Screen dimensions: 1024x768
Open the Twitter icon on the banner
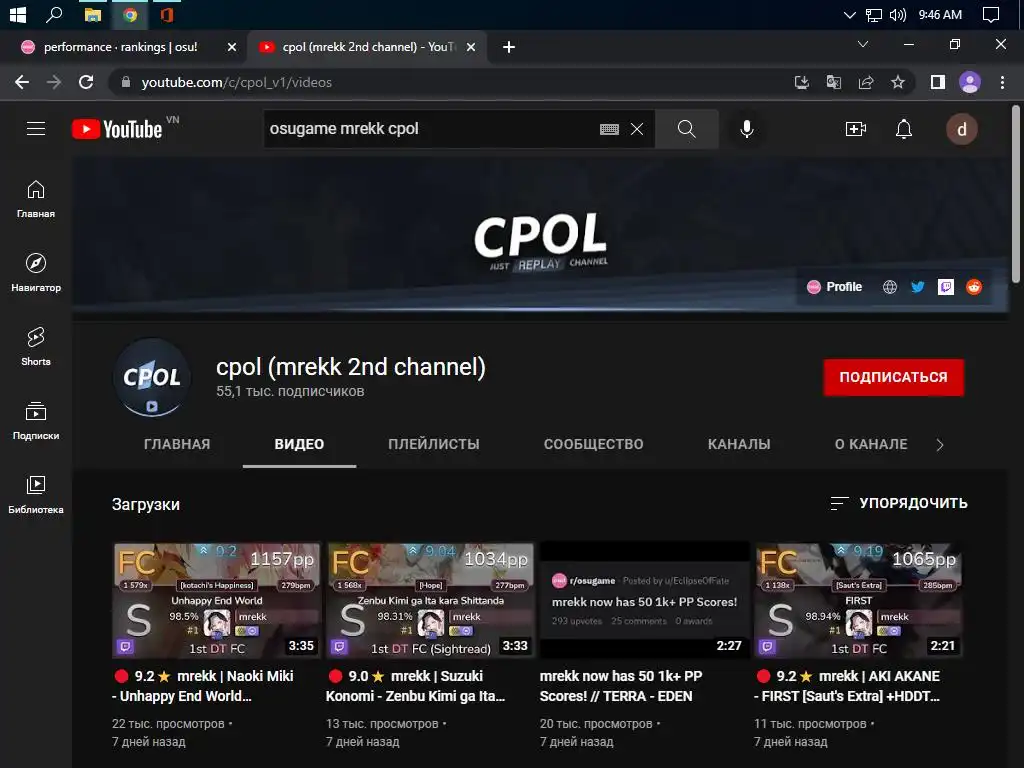(x=918, y=287)
